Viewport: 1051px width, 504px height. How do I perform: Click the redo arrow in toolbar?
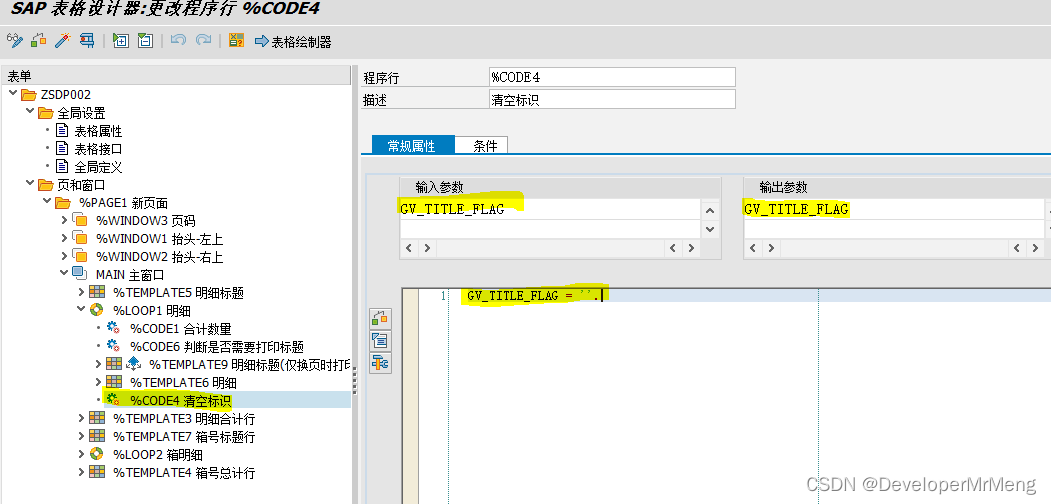(x=203, y=41)
